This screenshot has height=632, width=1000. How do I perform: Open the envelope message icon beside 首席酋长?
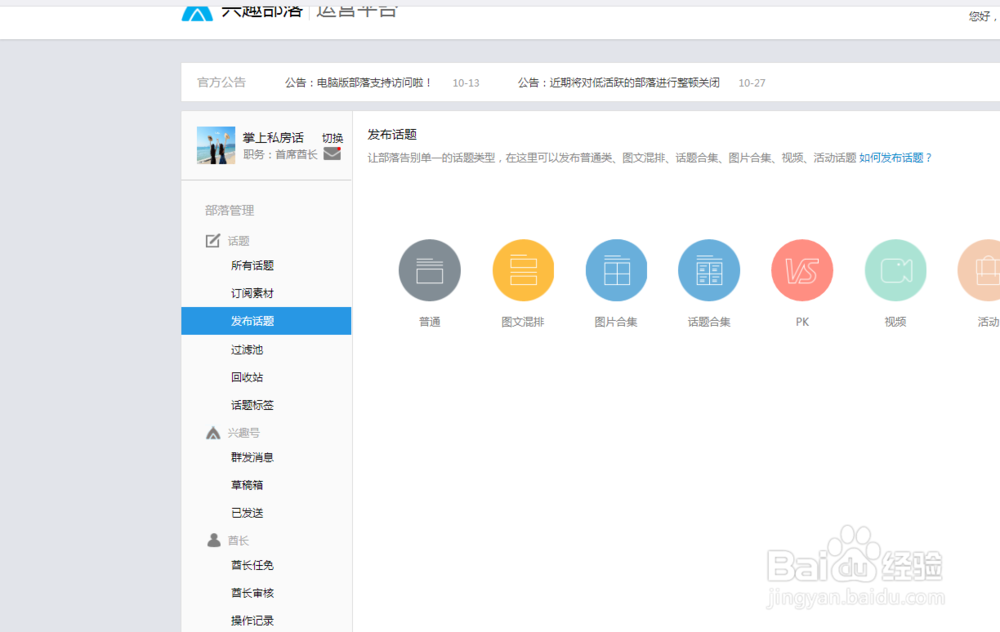pyautogui.click(x=330, y=155)
